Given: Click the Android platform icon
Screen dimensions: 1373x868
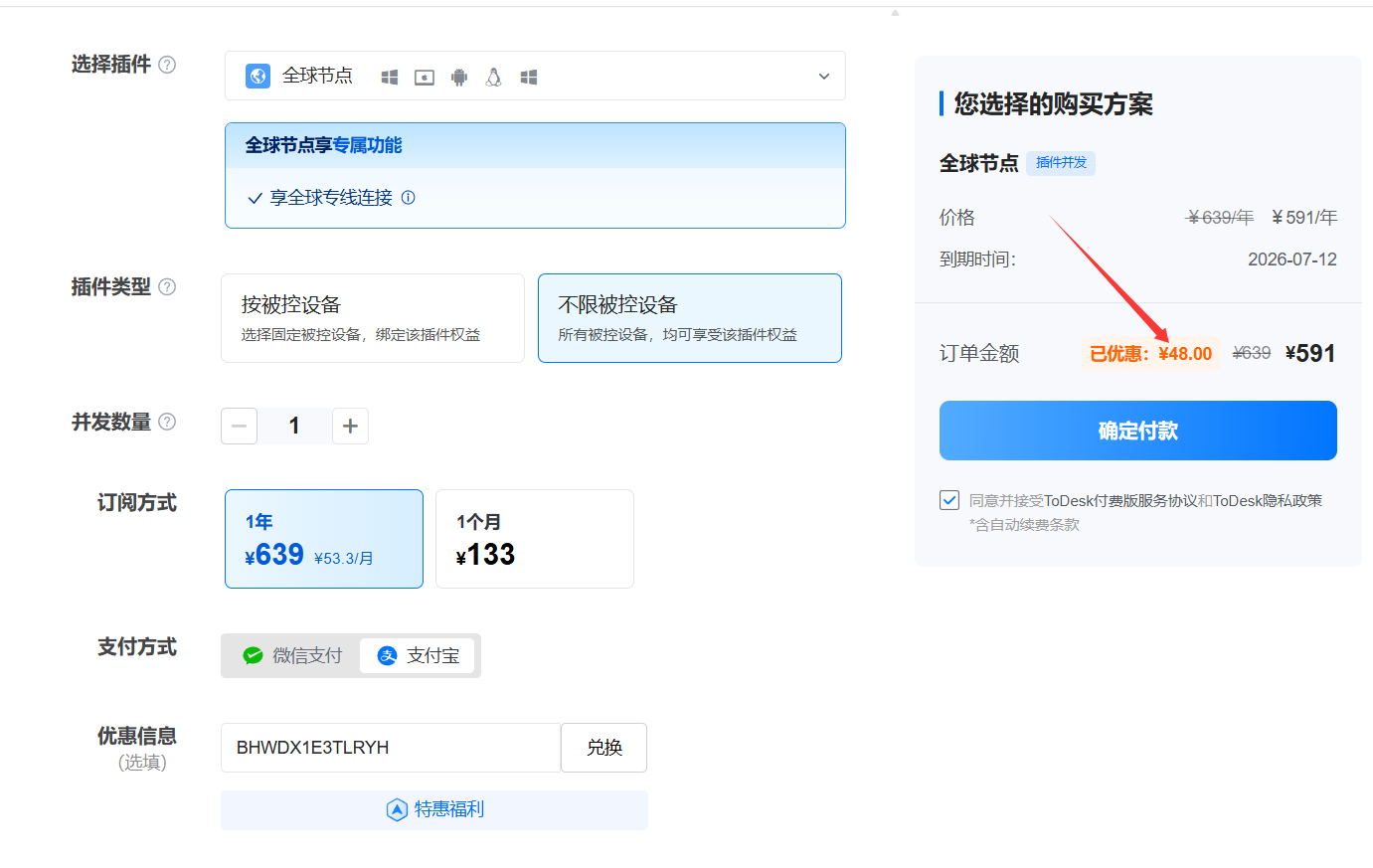Looking at the screenshot, I should [x=459, y=77].
